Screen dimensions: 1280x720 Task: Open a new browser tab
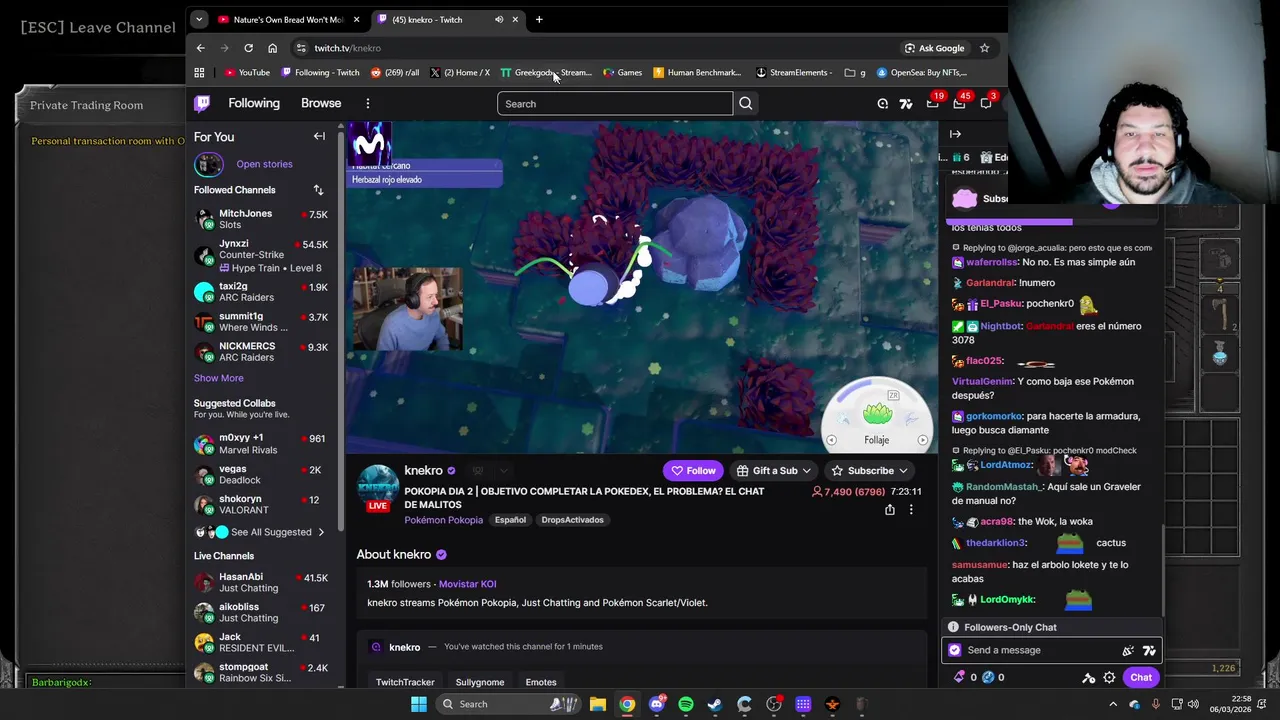pos(539,19)
